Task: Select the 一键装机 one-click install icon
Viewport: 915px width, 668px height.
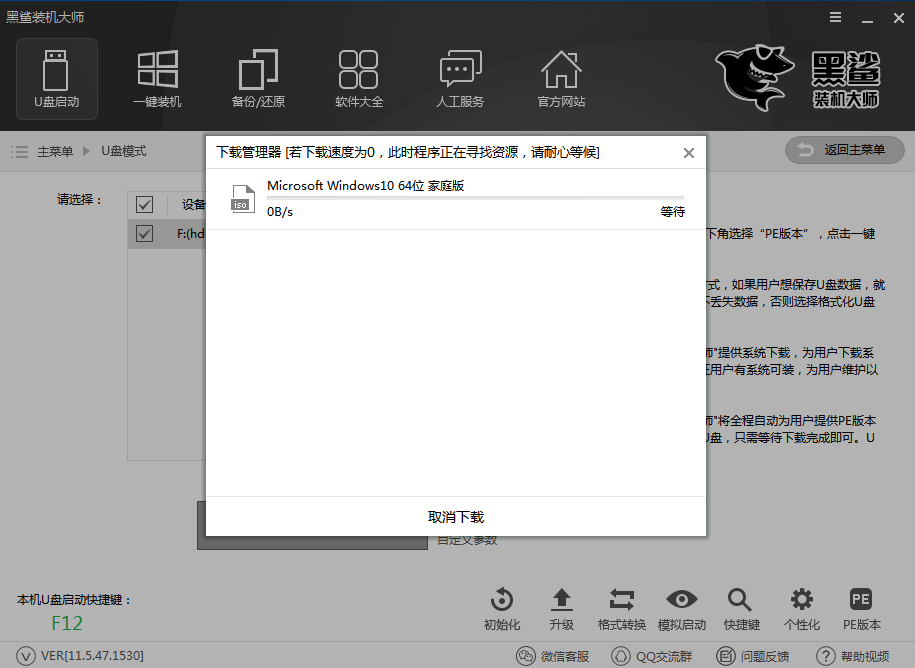Action: click(157, 78)
